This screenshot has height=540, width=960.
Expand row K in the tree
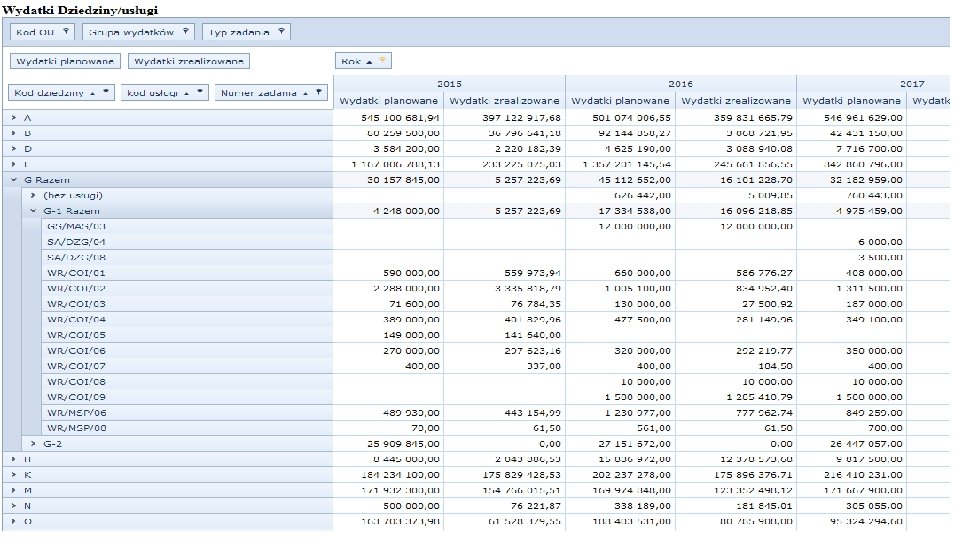(13, 474)
